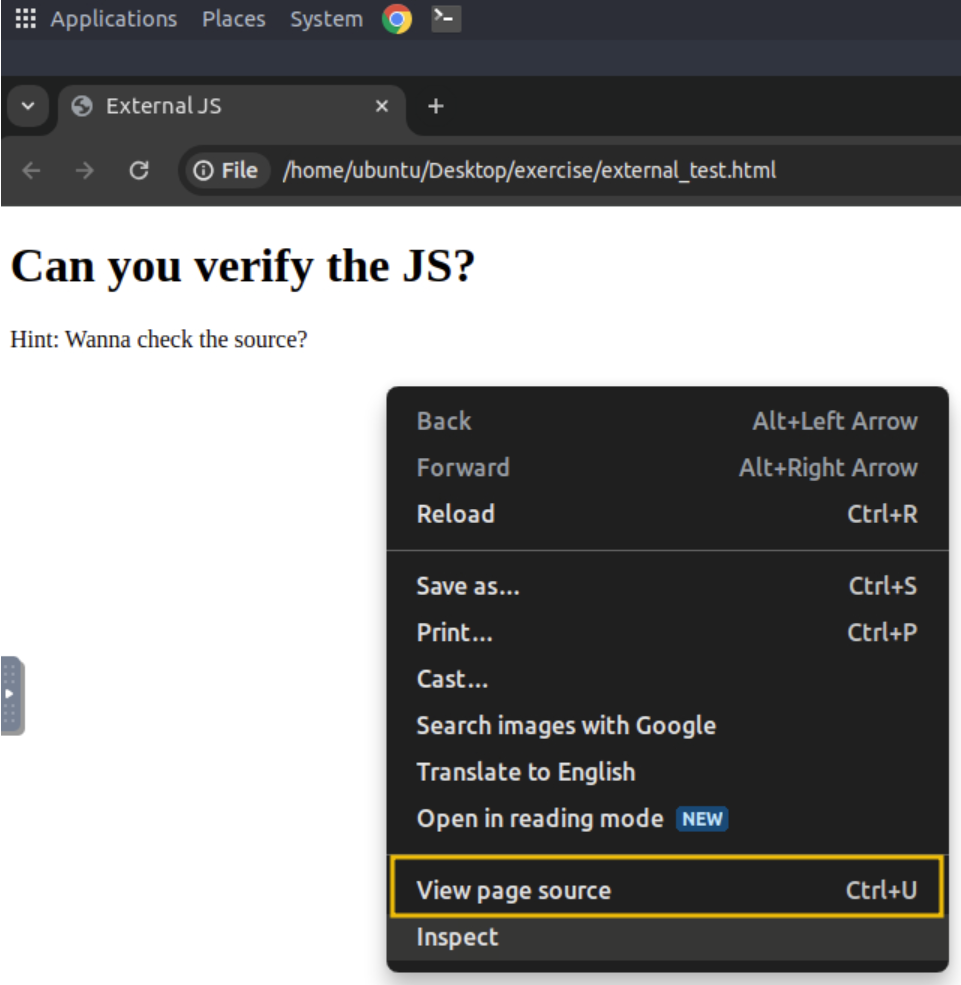961x985 pixels.
Task: Close the External JS tab
Action: (381, 106)
